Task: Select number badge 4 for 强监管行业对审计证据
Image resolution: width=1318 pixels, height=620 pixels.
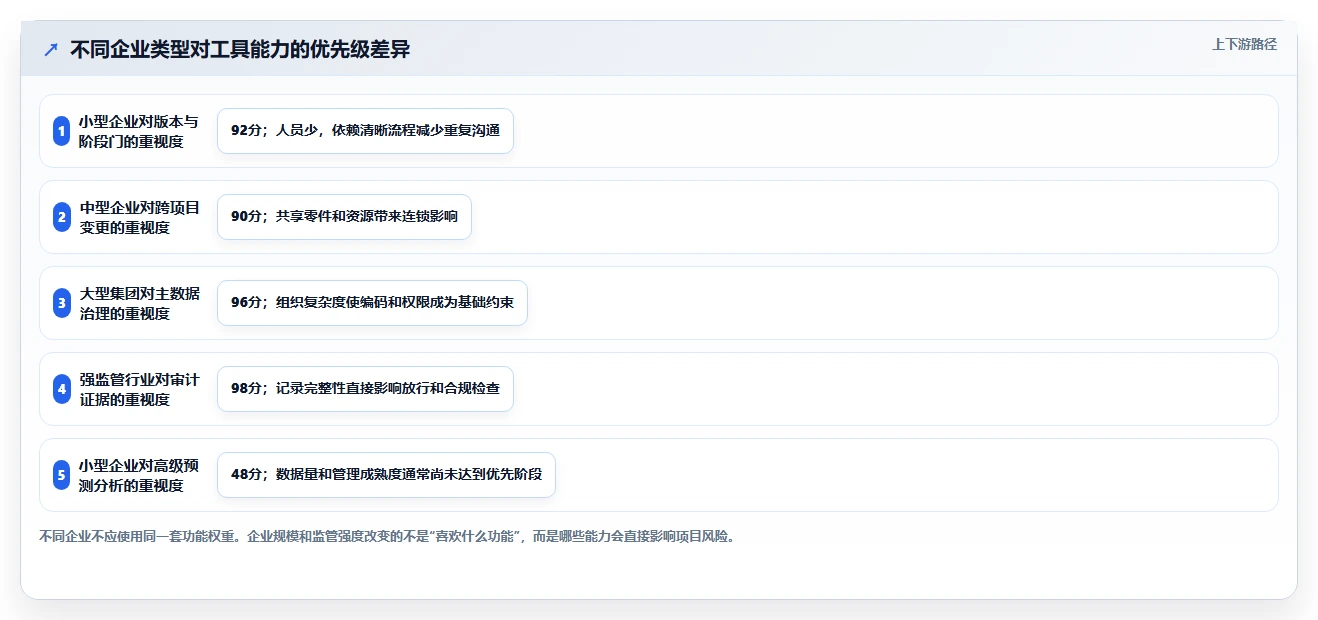Action: click(x=61, y=389)
